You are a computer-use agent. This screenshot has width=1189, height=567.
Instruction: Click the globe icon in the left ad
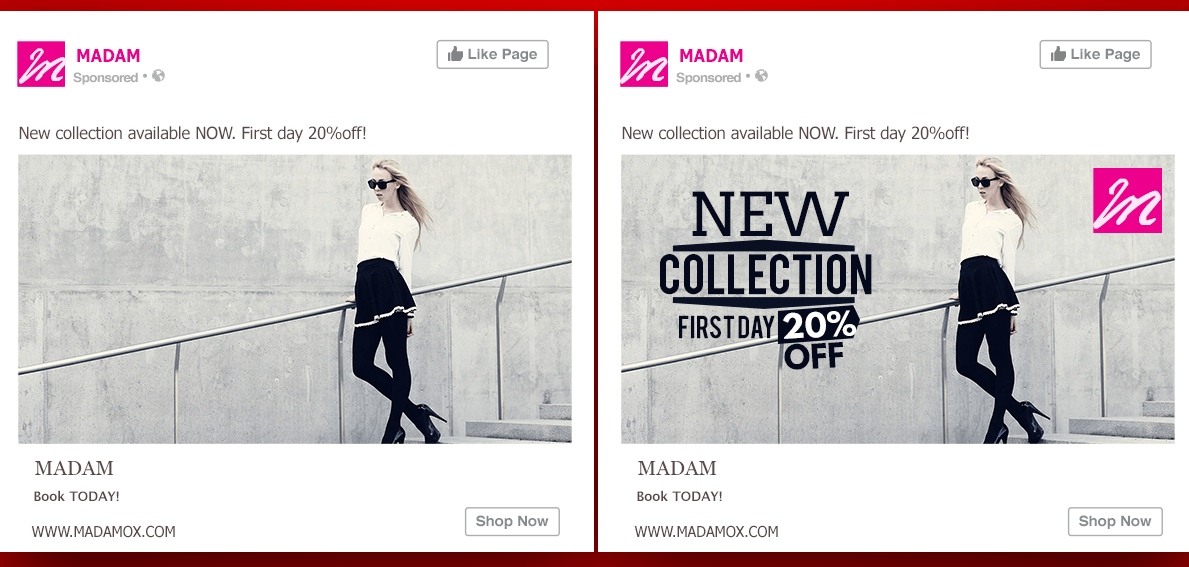point(158,76)
